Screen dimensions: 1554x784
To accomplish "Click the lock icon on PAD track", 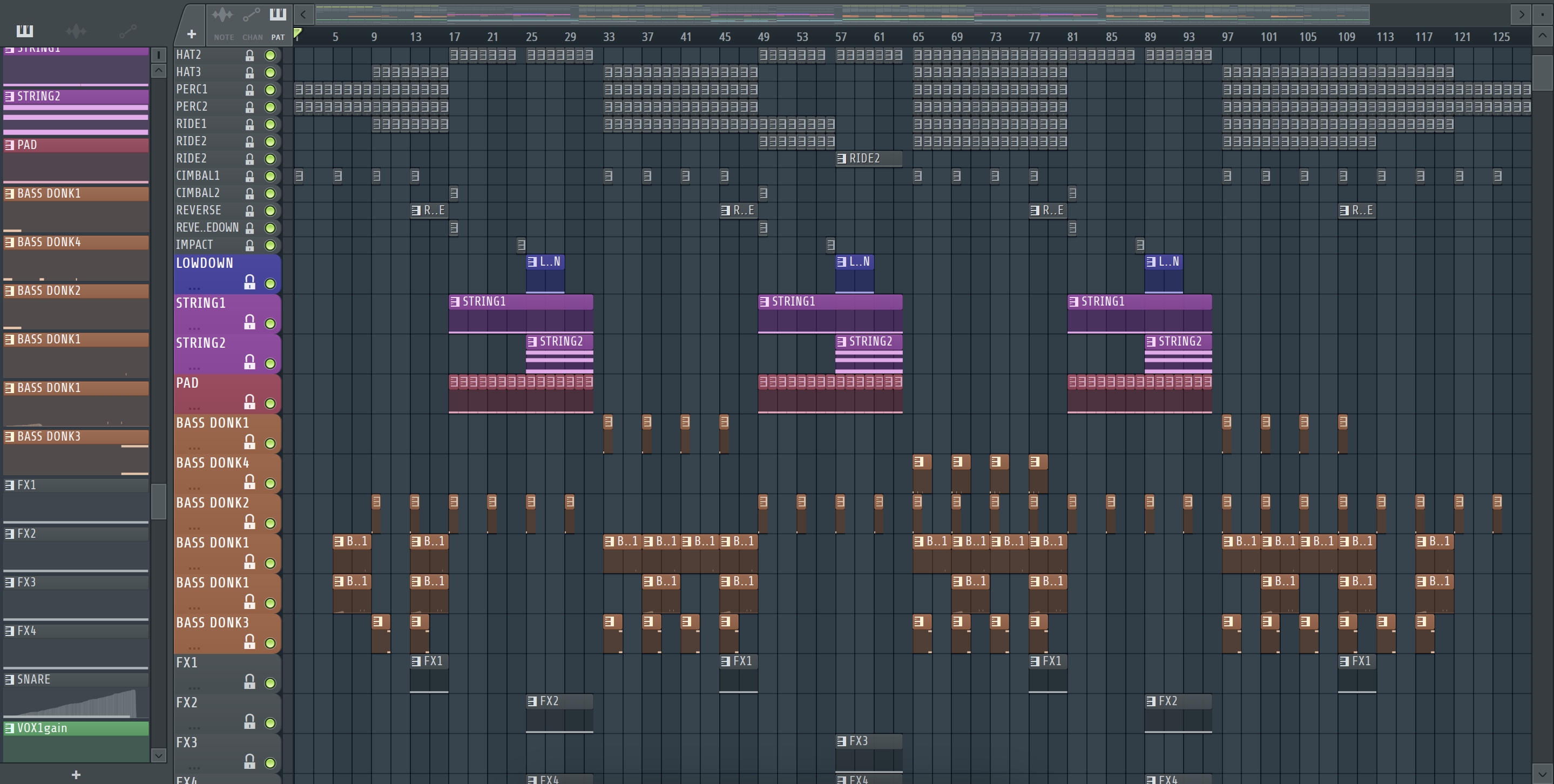I will coord(249,402).
